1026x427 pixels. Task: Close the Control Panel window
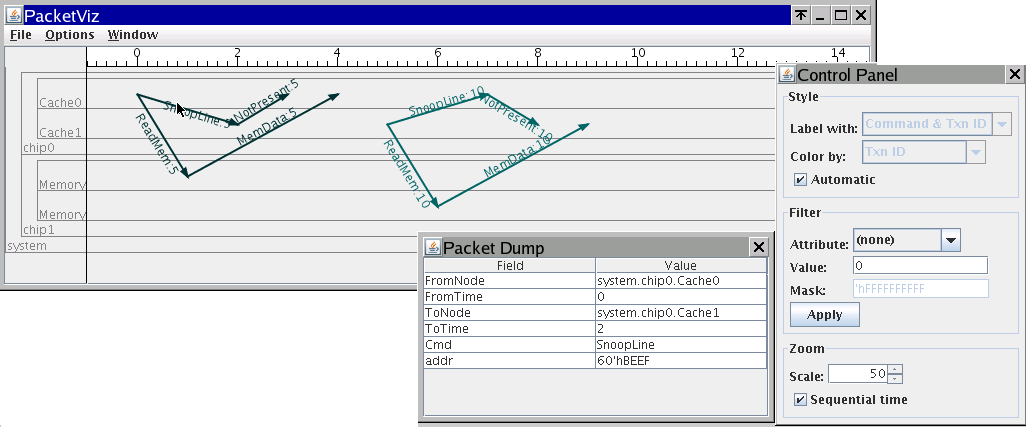click(1014, 75)
